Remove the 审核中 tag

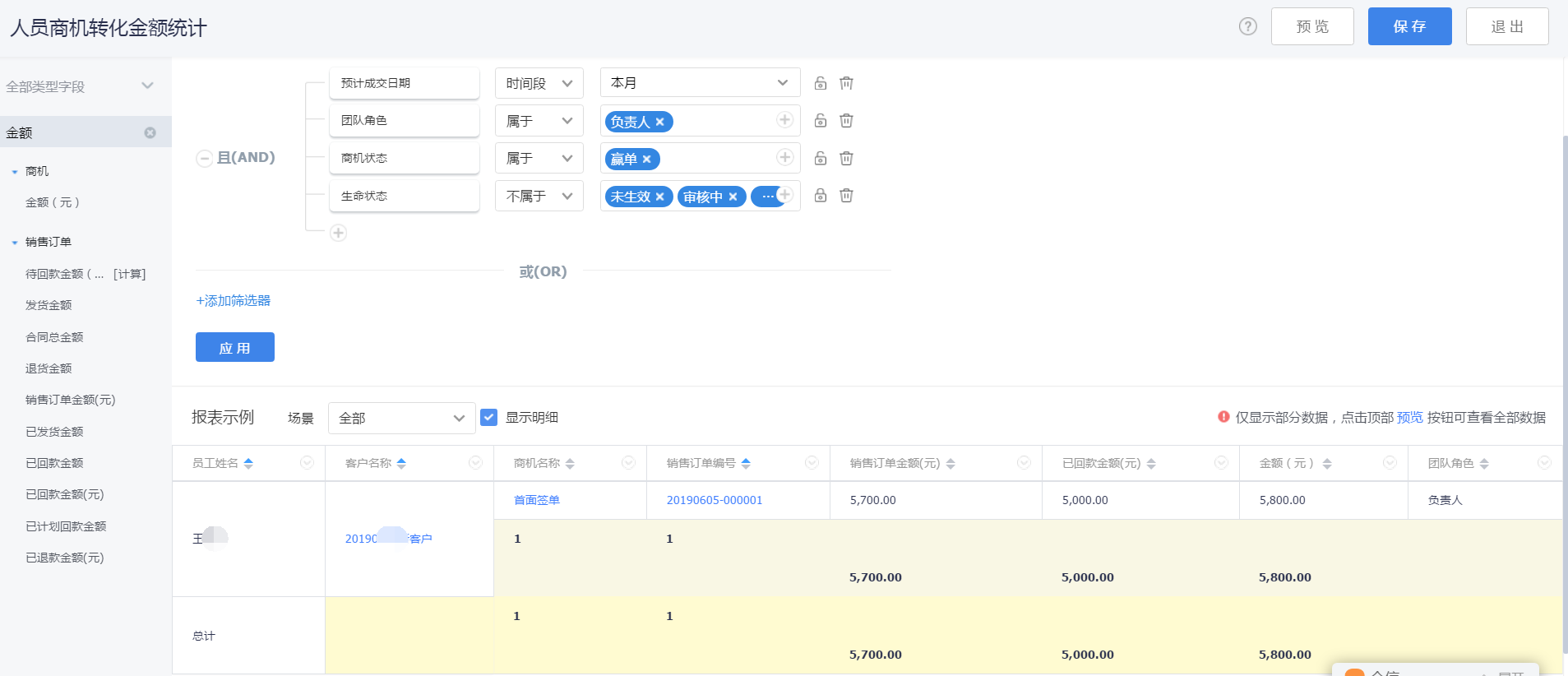[733, 197]
